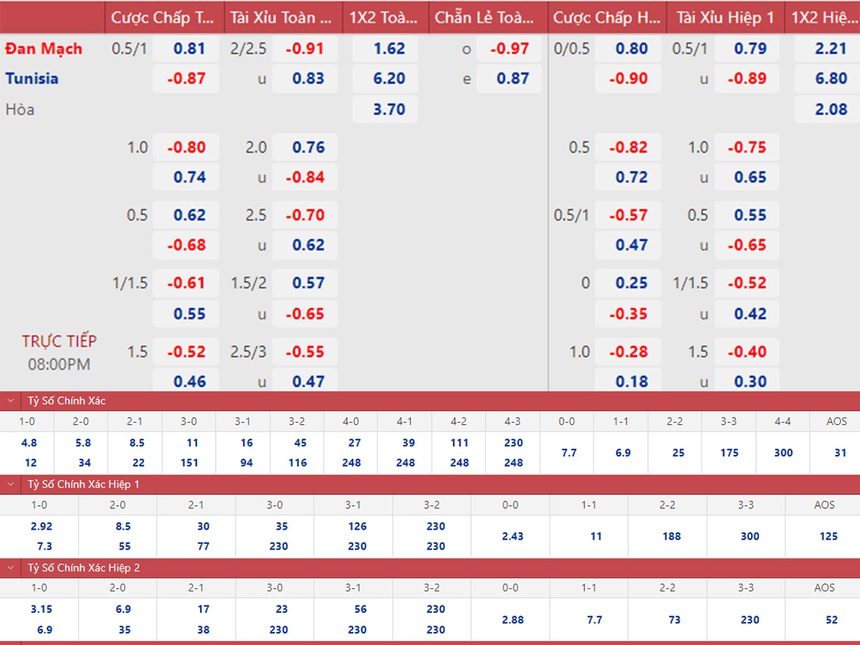860x645 pixels.
Task: Pick Tunisia full-match 1X2 odds 6.20
Action: pos(389,79)
